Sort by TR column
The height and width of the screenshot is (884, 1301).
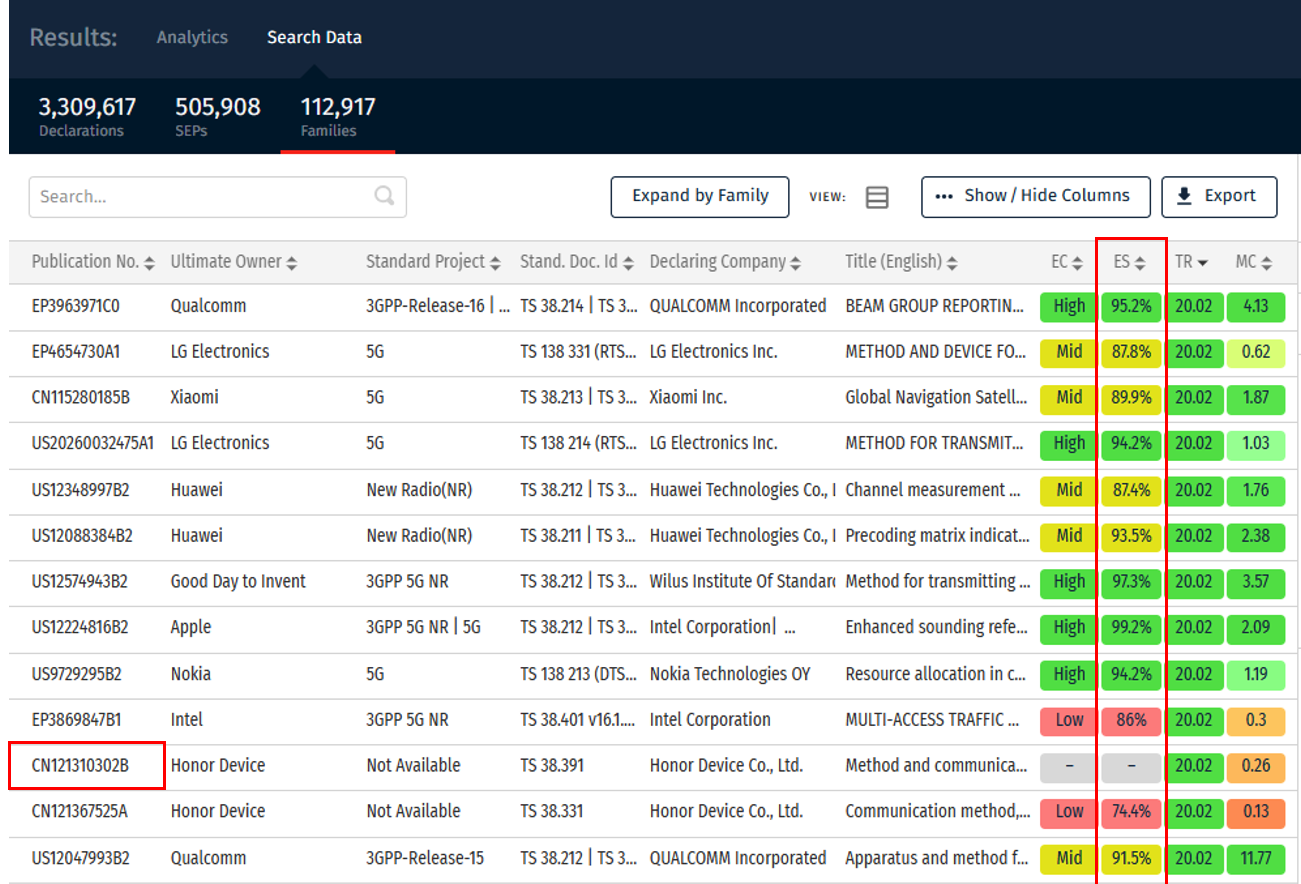1192,262
